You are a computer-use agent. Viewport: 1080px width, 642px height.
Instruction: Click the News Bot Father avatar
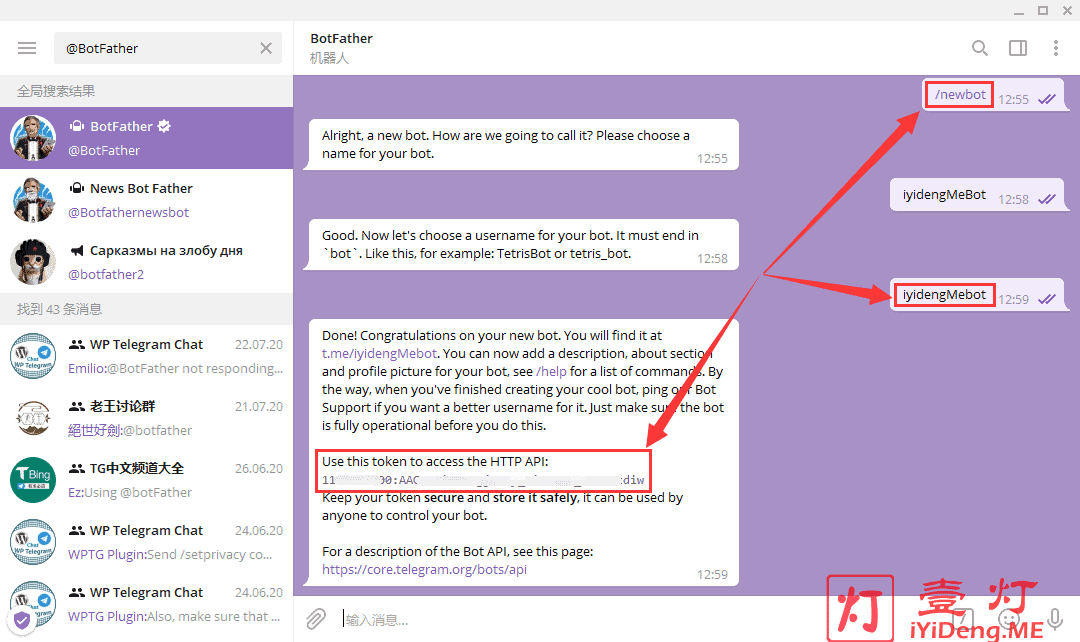click(x=33, y=200)
